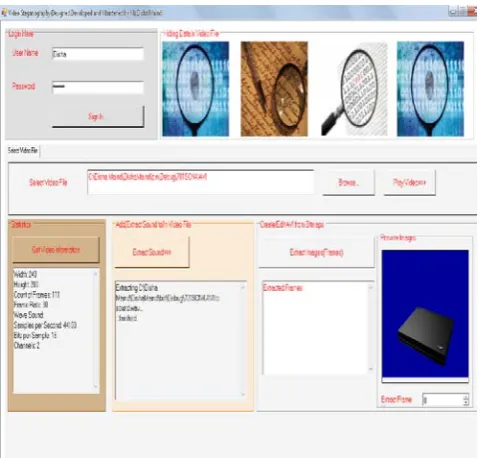This screenshot has height=458, width=481.
Task: Click the Play Video button
Action: coord(409,182)
